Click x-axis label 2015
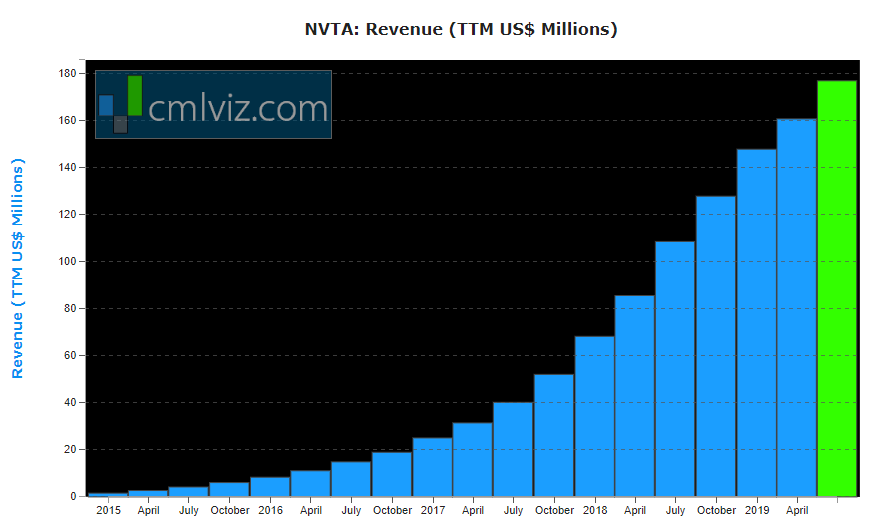Viewport: 889px width, 532px height. 108,510
